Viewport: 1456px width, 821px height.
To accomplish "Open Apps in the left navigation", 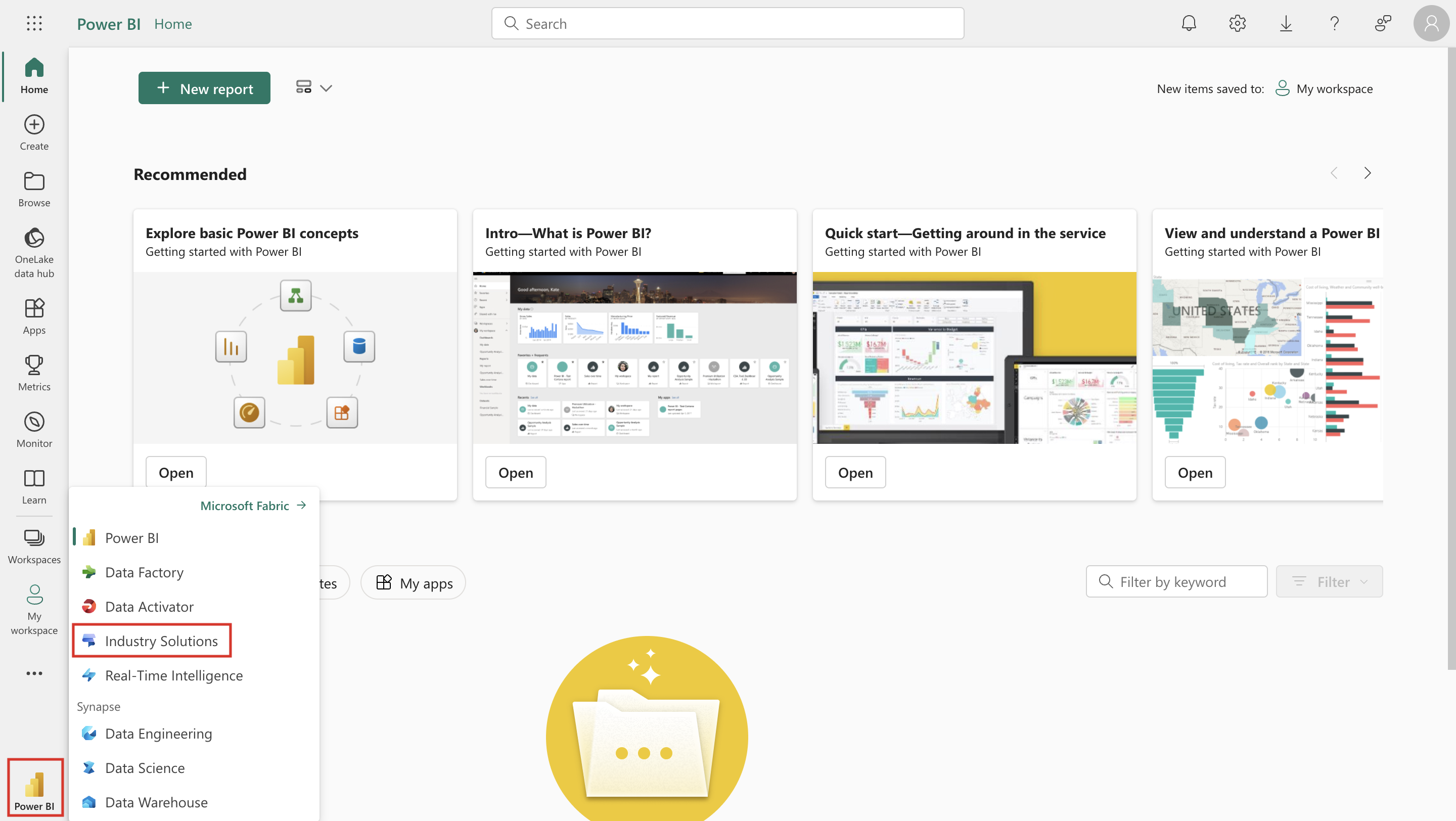I will 34,316.
